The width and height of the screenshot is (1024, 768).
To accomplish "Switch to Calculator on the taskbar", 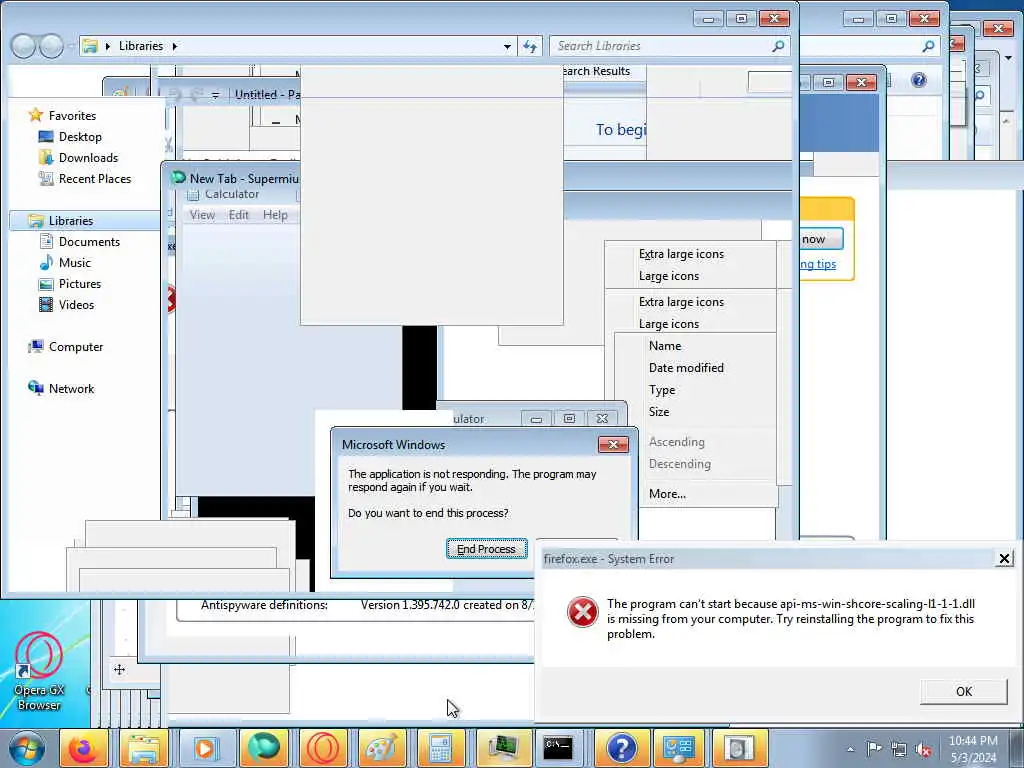I will [x=441, y=748].
